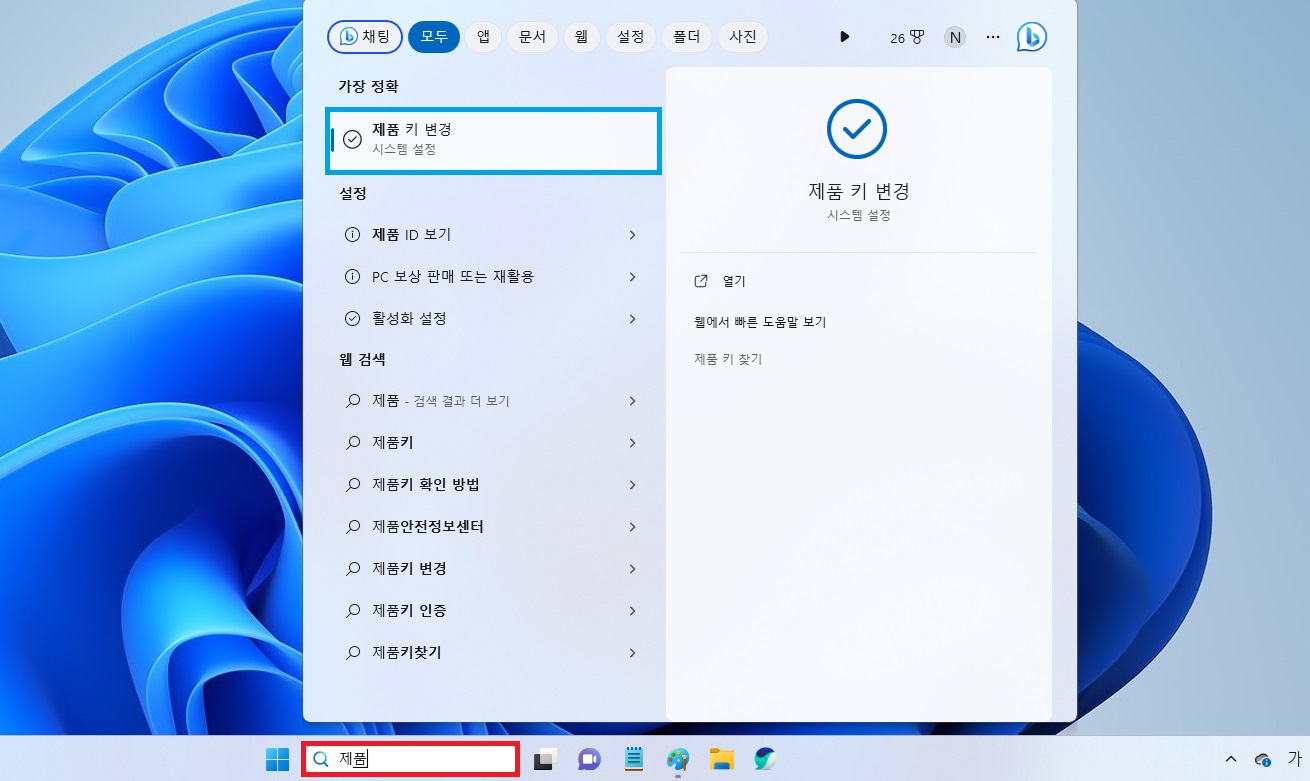Open the teal swirl browser icon on taskbar
Viewport: 1310px width, 781px height.
[x=766, y=760]
